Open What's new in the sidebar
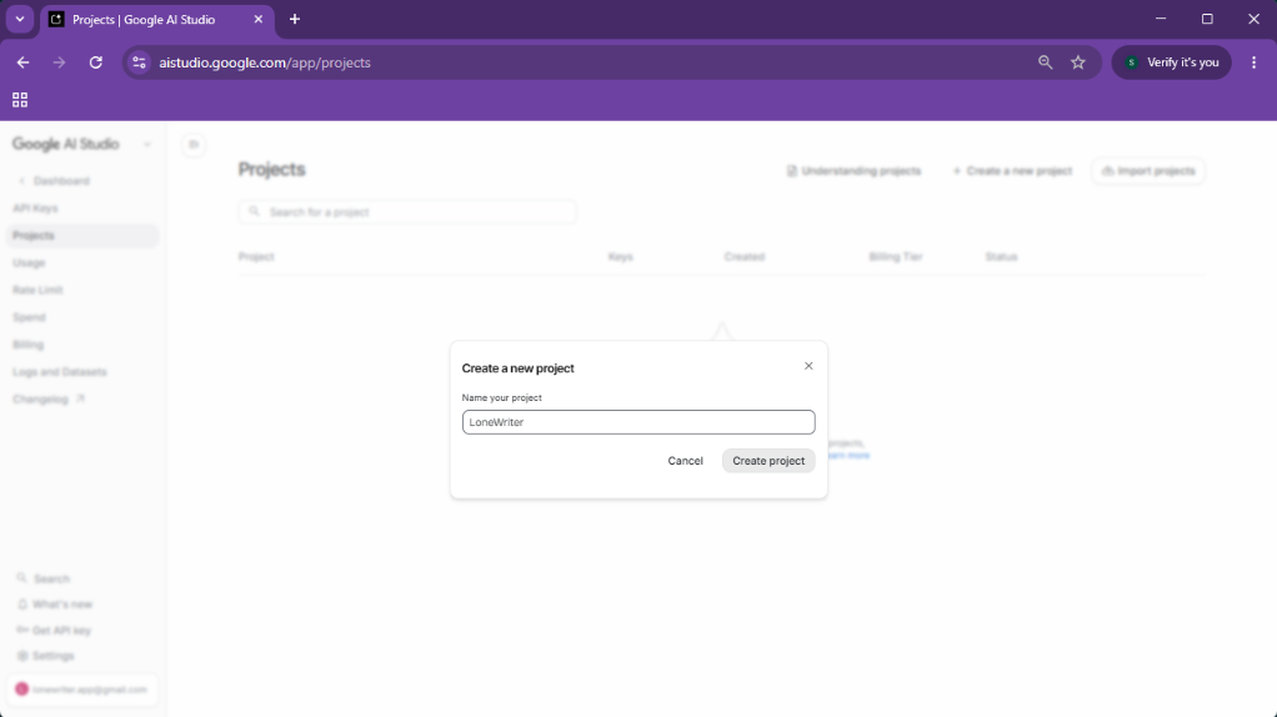1277x717 pixels. point(55,605)
